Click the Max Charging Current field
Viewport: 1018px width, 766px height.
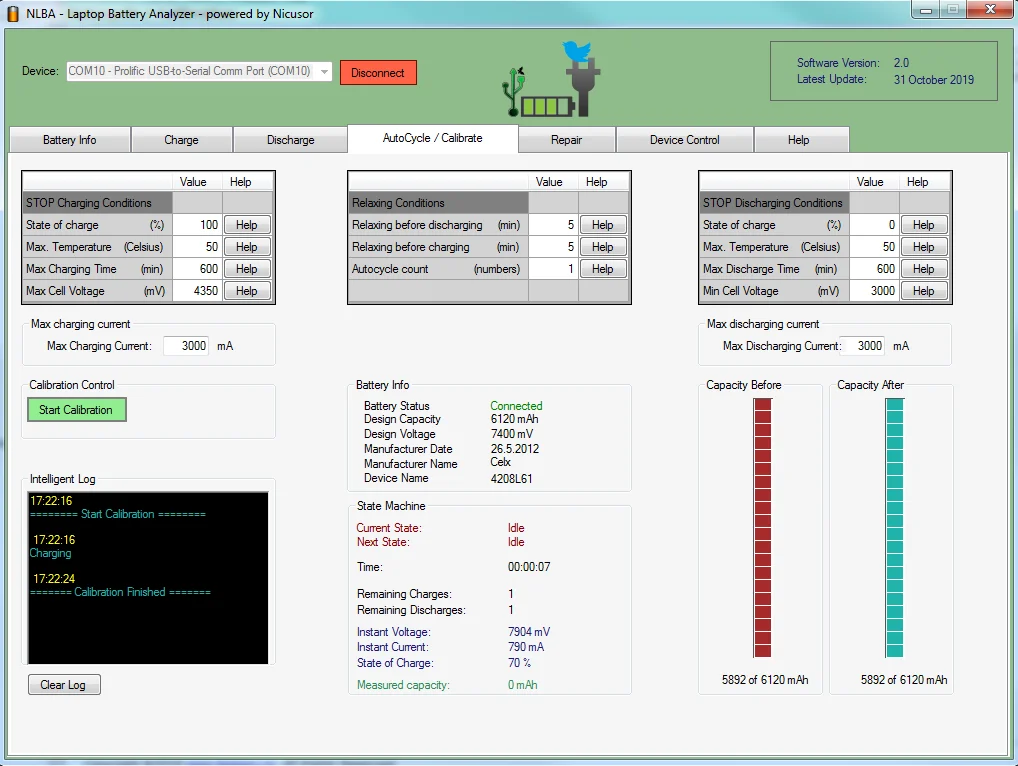[186, 346]
